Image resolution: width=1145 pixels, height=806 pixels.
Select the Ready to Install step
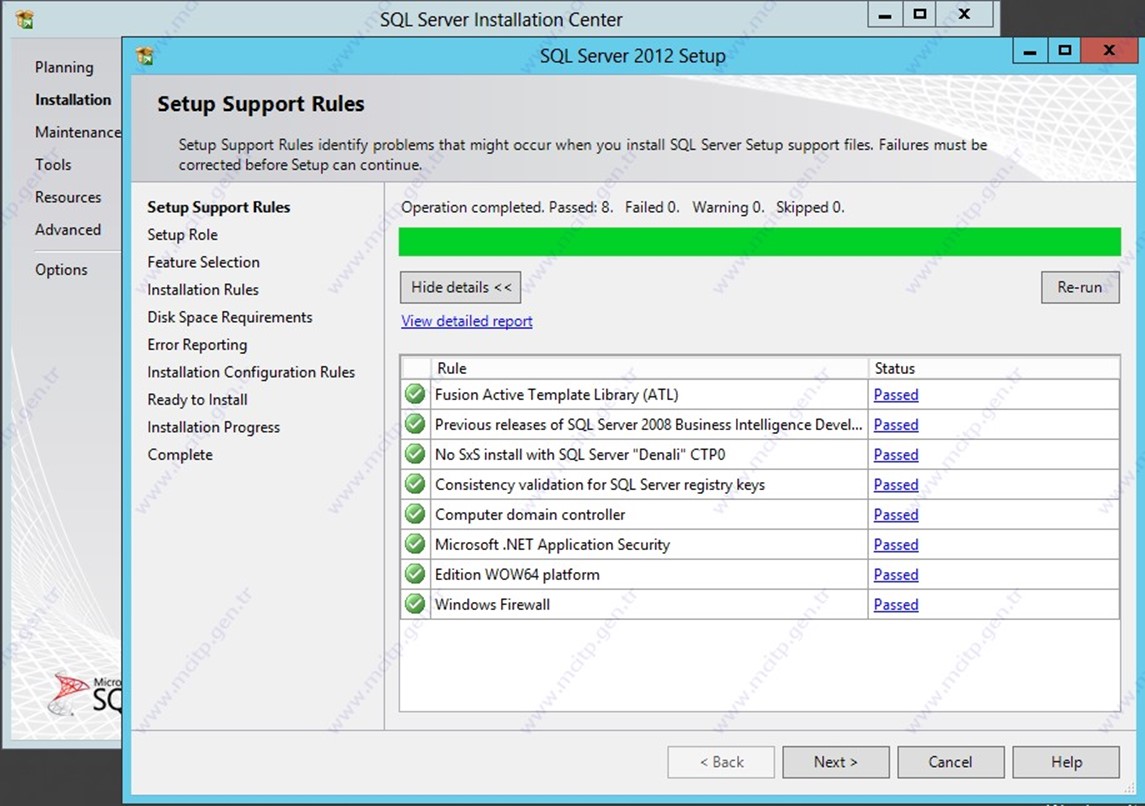197,400
